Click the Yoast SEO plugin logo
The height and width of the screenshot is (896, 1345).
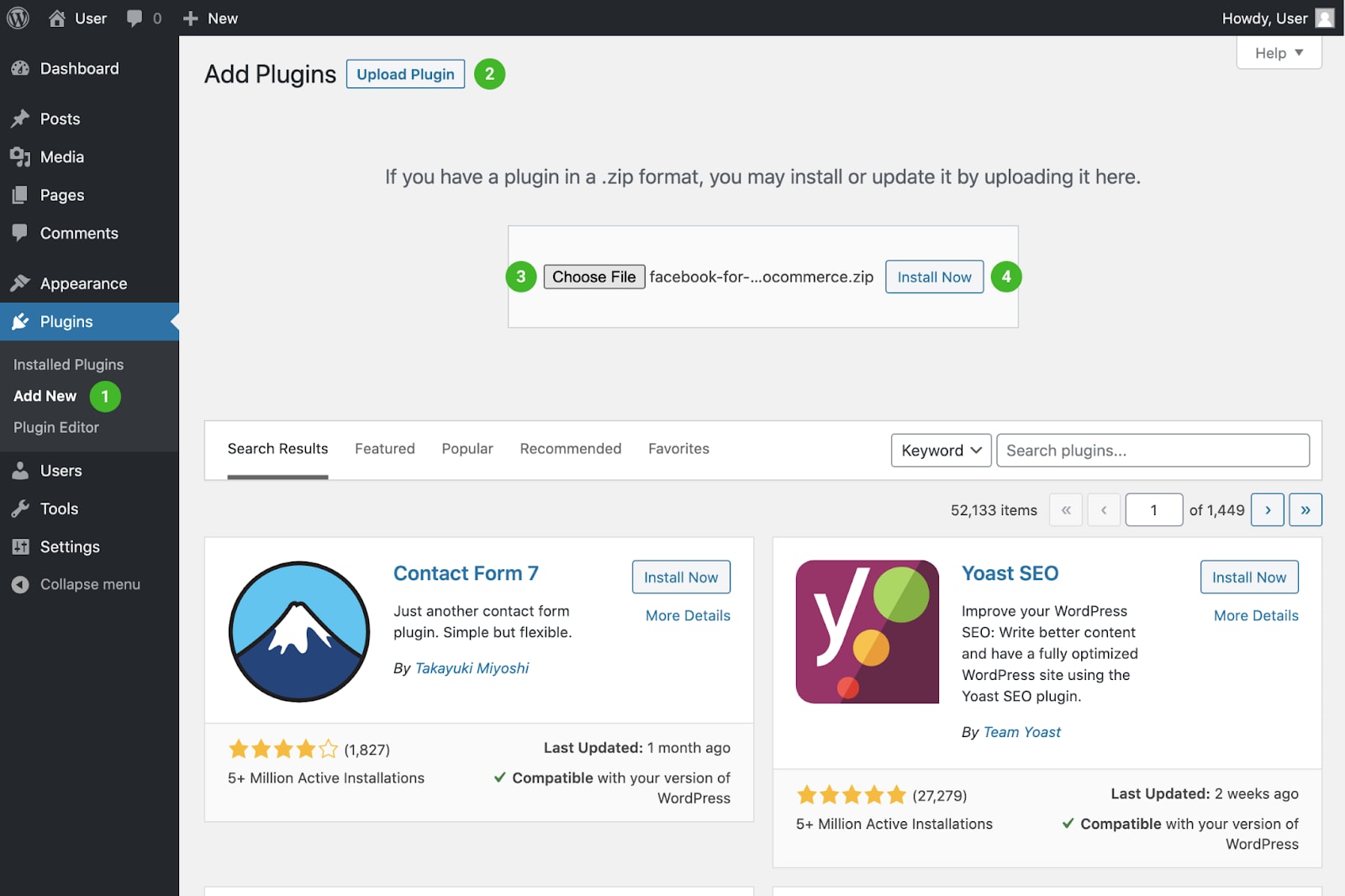(868, 632)
